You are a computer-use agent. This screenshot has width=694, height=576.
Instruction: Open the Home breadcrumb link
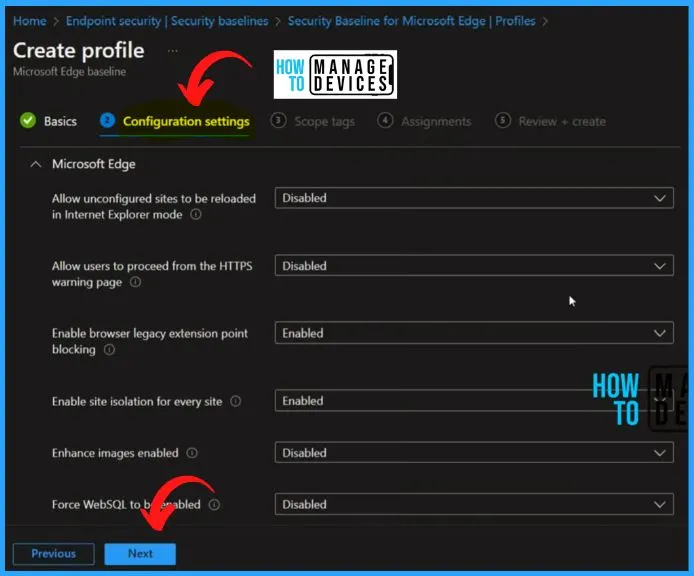(x=30, y=21)
